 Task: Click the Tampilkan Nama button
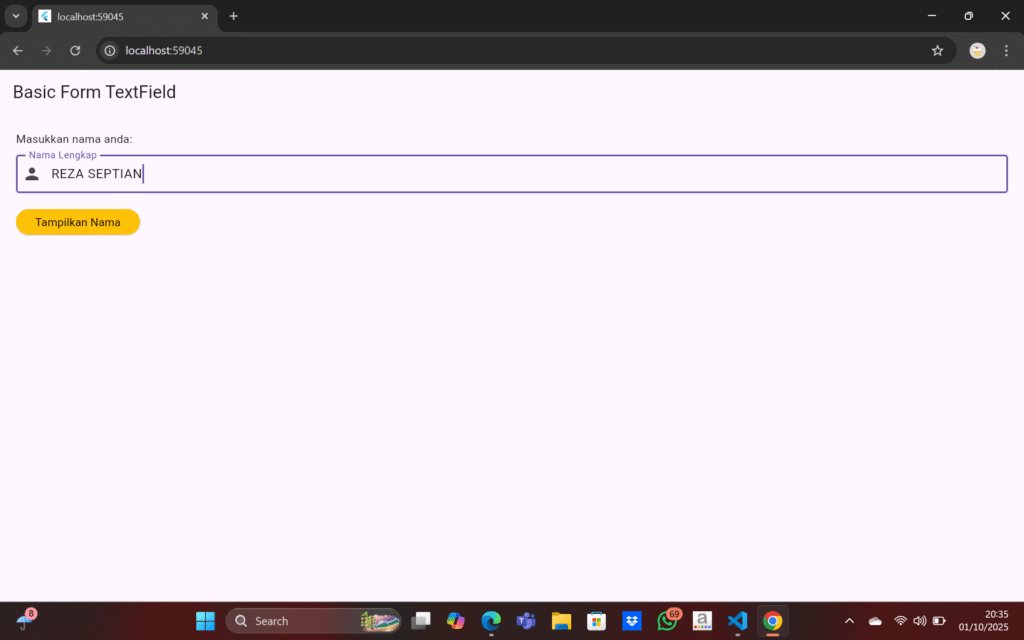(x=78, y=222)
